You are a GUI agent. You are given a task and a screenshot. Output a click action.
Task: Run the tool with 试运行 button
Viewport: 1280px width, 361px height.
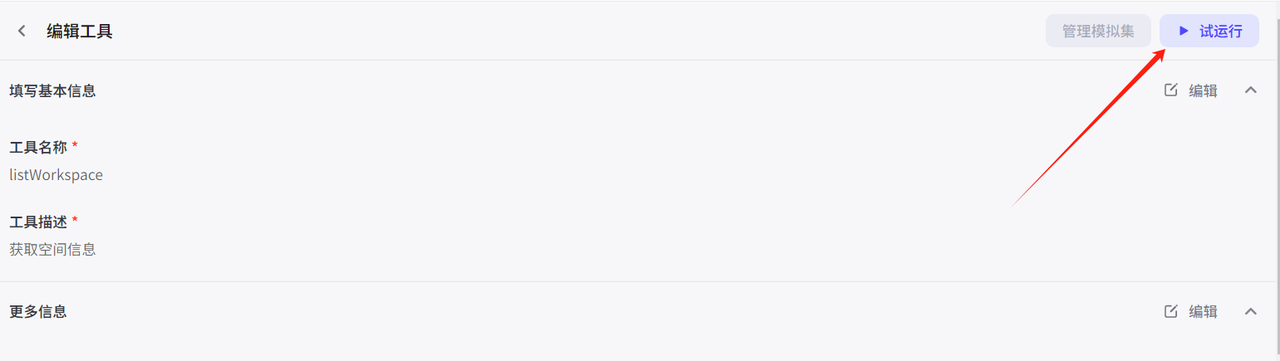click(x=1209, y=31)
